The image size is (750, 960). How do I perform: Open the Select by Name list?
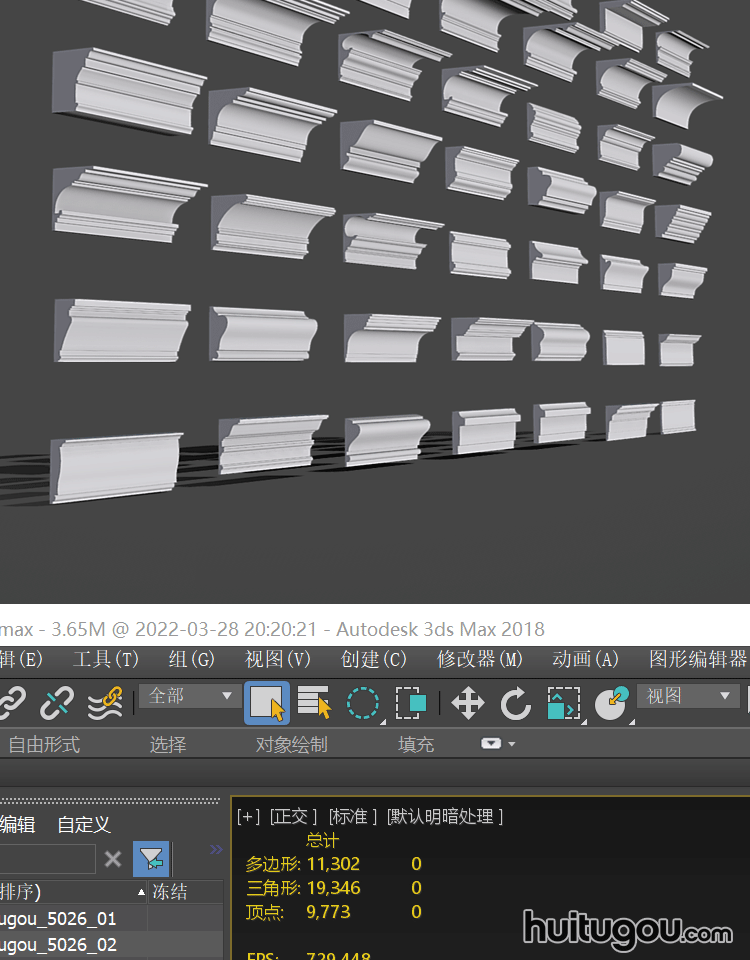pyautogui.click(x=314, y=703)
